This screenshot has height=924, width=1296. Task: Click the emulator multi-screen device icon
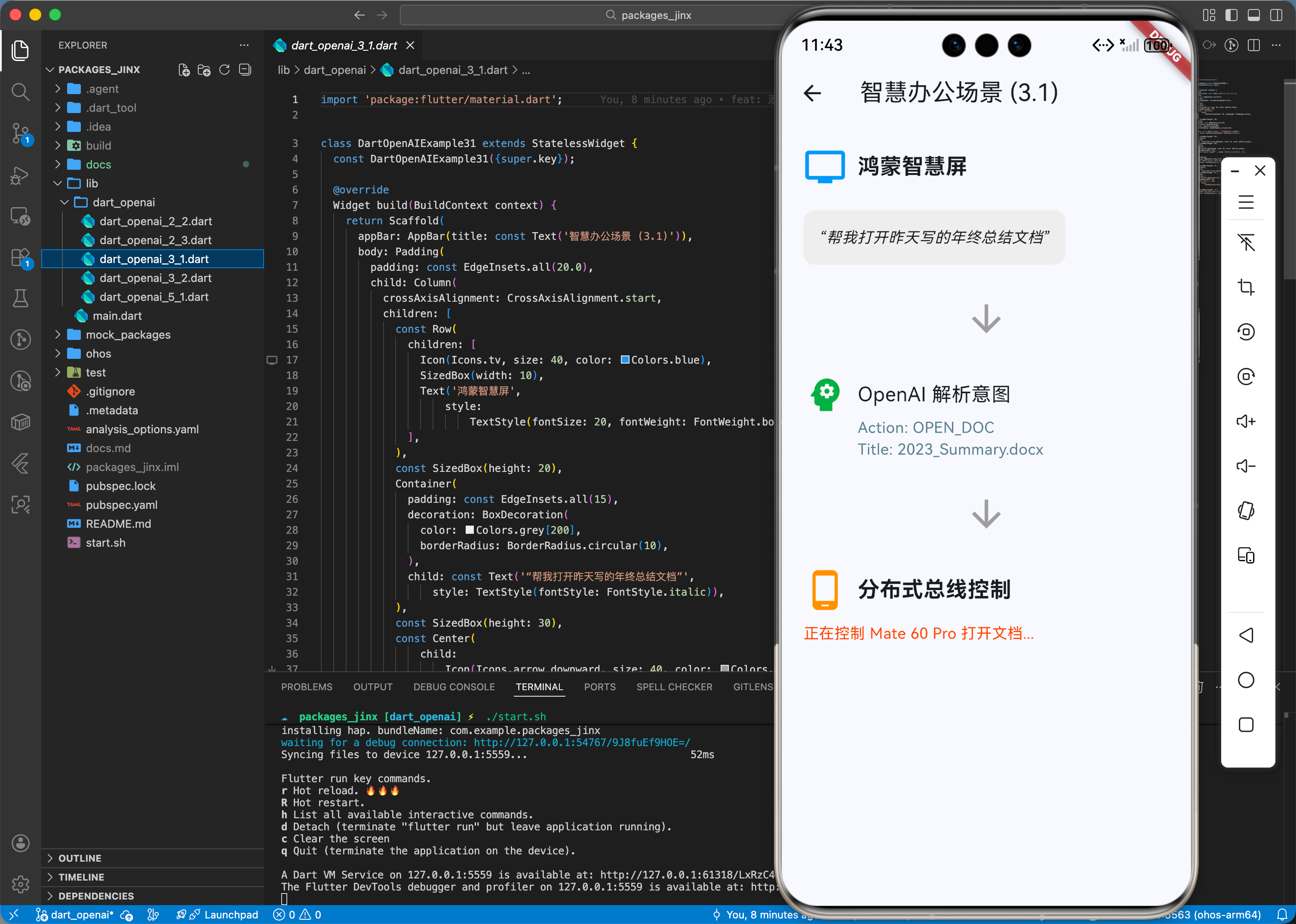1246,555
